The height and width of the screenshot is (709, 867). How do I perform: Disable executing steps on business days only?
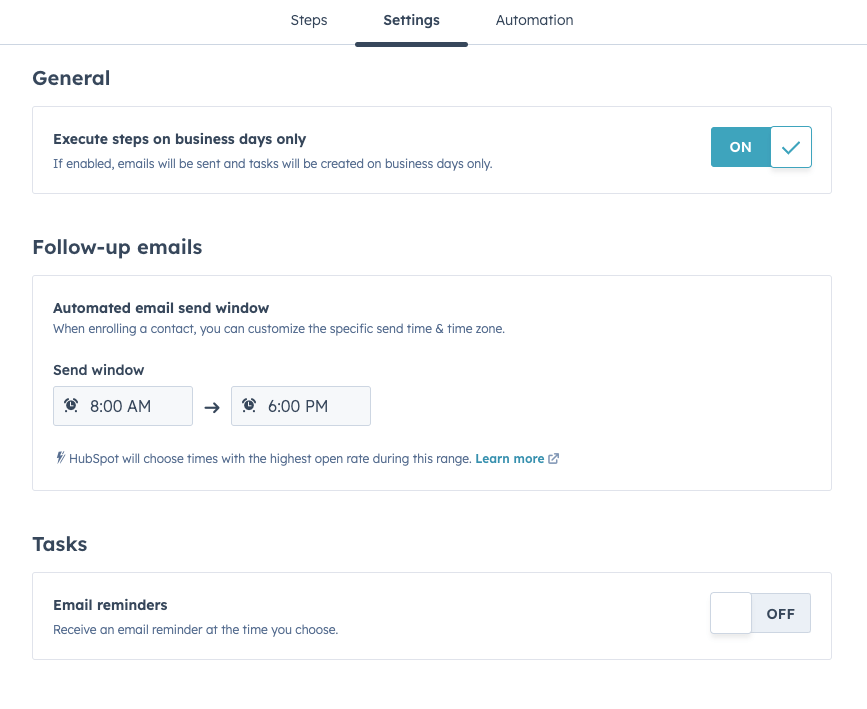click(x=761, y=146)
